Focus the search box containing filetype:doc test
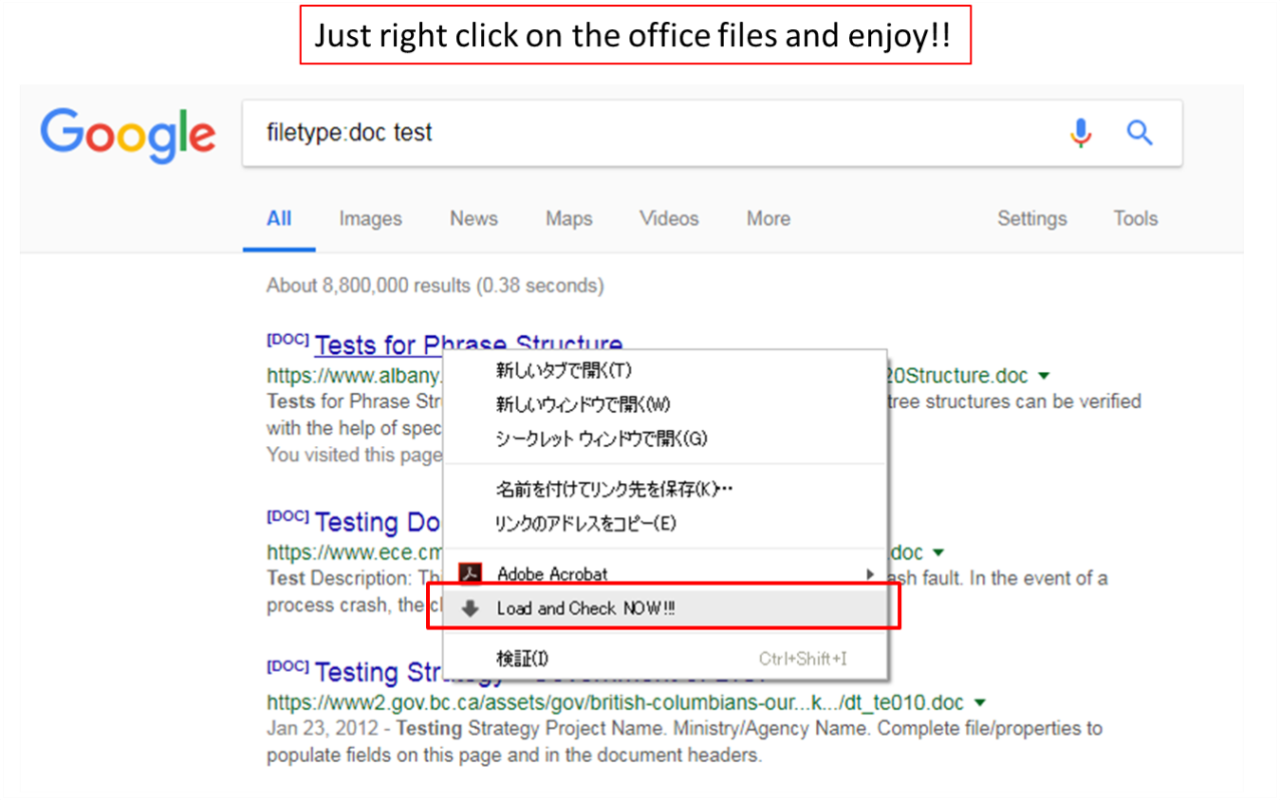Viewport: 1280px width, 800px height. pyautogui.click(x=712, y=133)
